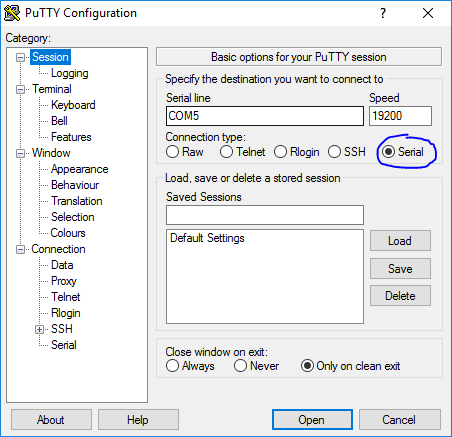Image resolution: width=452 pixels, height=437 pixels.
Task: Click the PuTTY icon in title bar
Action: point(12,13)
